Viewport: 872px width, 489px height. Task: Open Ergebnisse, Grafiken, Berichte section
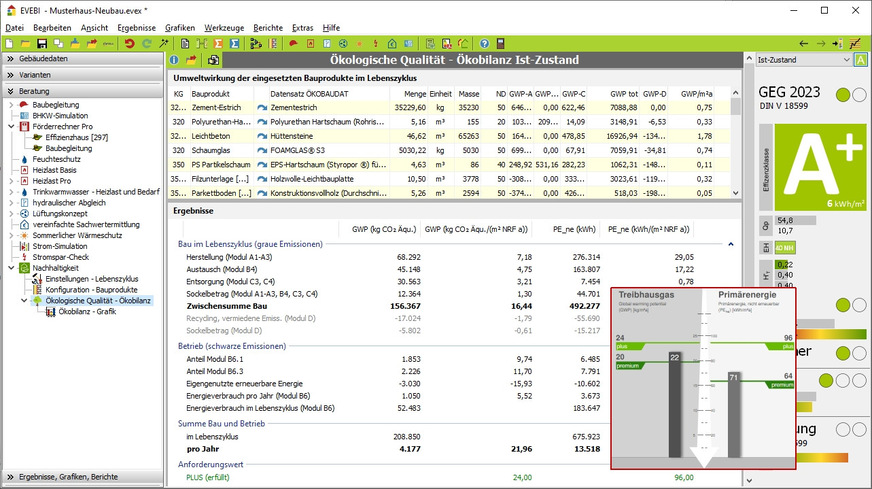(x=68, y=478)
